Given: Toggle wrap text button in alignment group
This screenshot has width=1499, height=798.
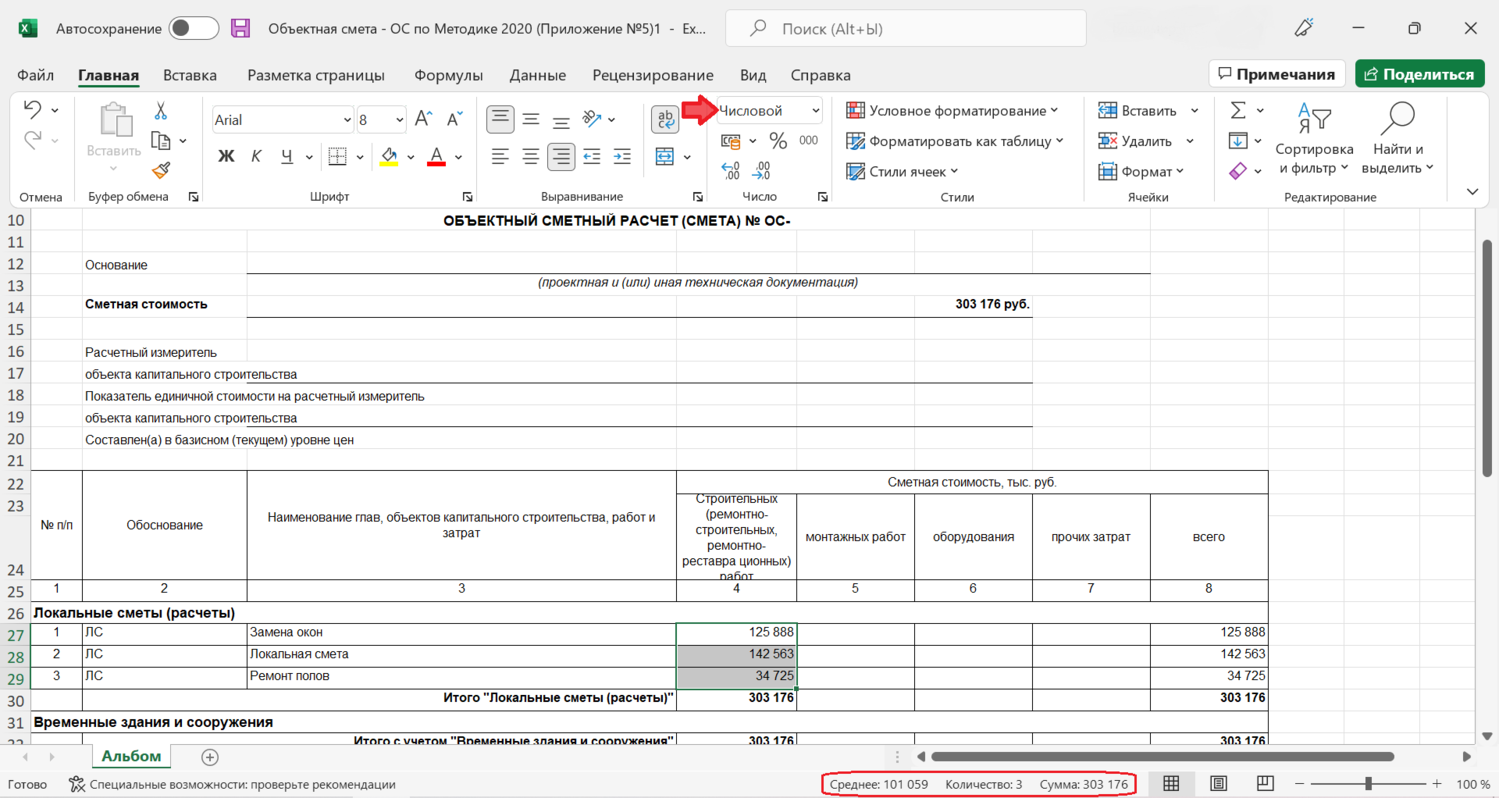Looking at the screenshot, I should [x=665, y=120].
